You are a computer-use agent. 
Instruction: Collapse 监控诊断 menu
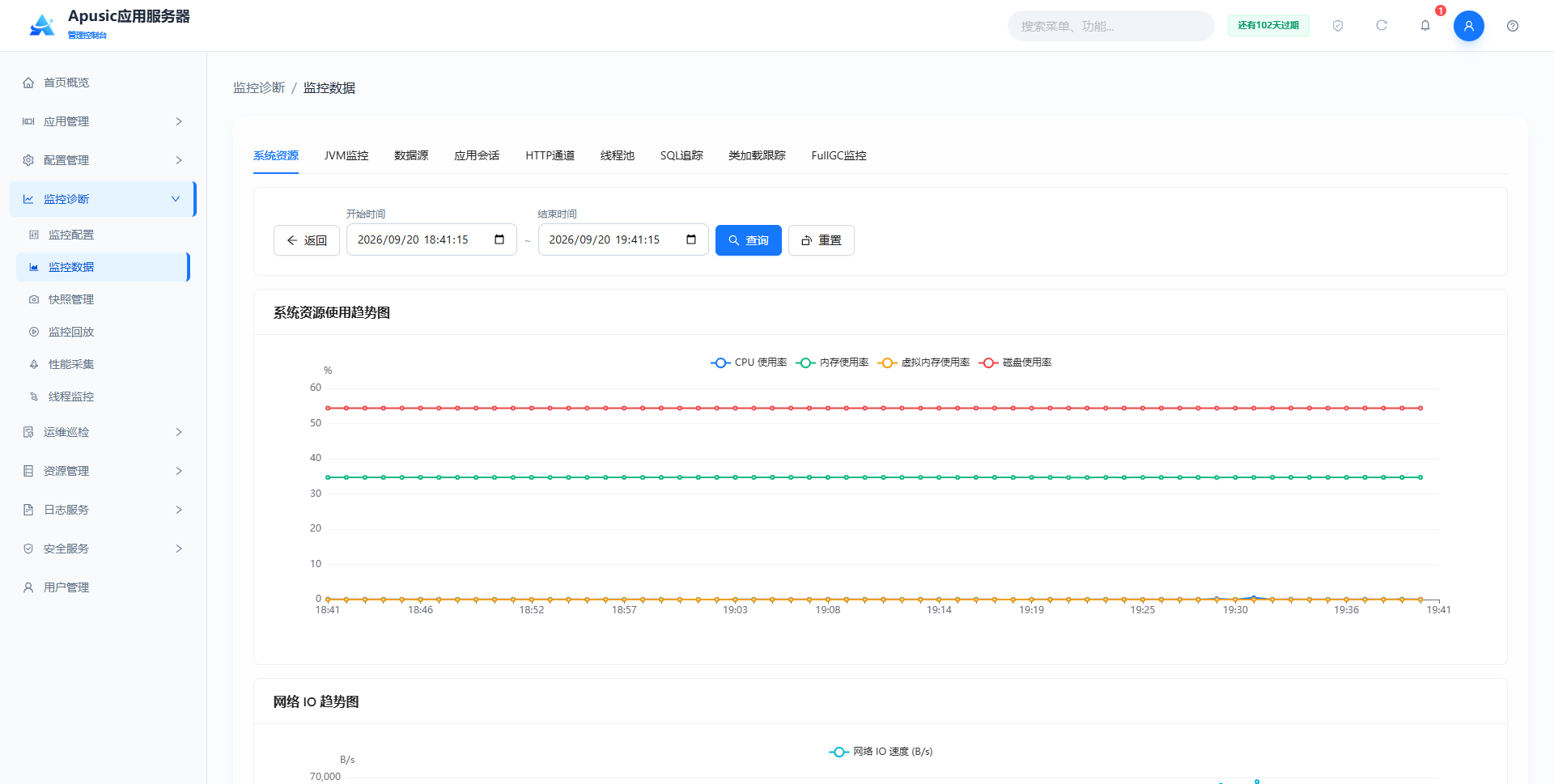[x=103, y=199]
